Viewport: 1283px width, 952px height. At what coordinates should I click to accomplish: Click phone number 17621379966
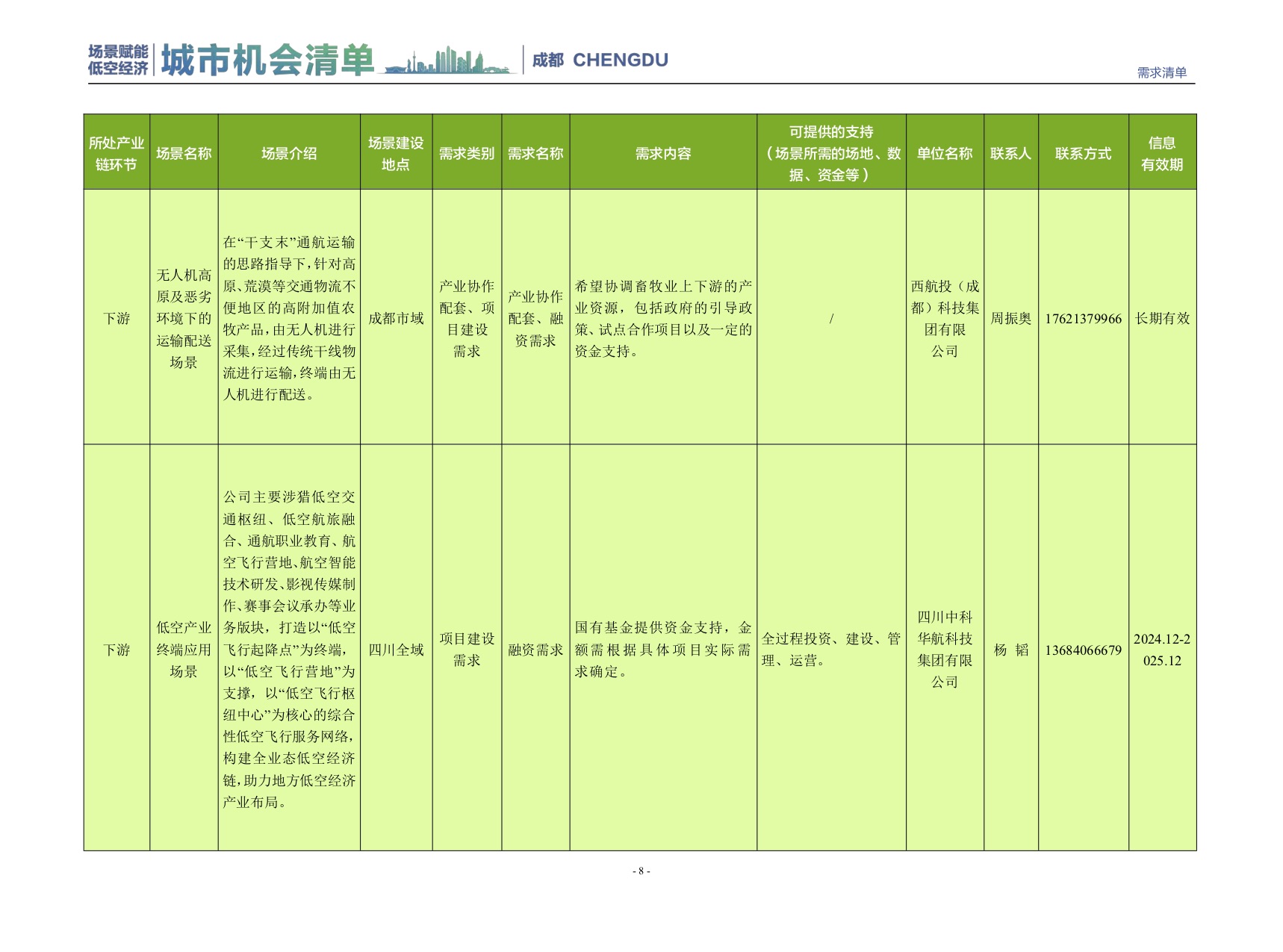(1083, 319)
